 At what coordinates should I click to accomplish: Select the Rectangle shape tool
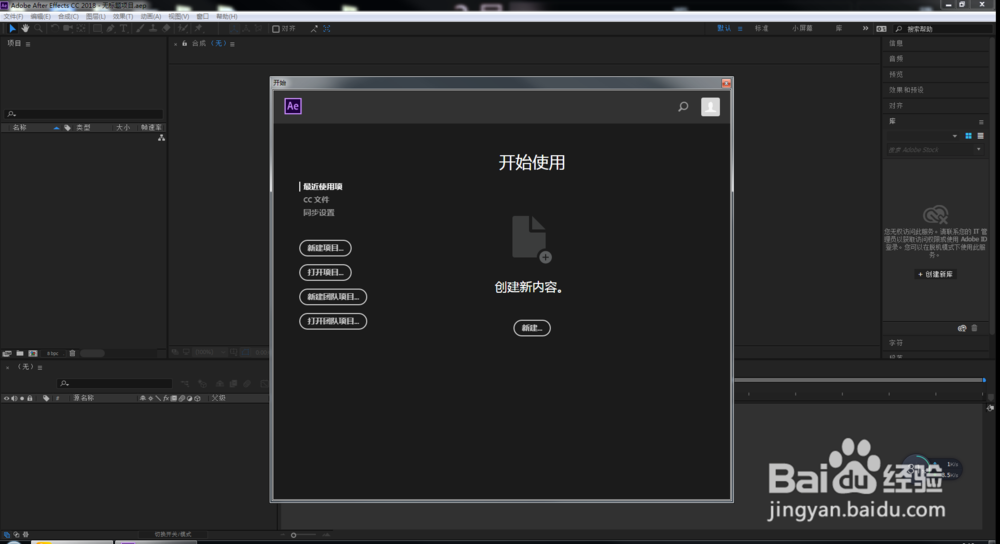coord(98,29)
